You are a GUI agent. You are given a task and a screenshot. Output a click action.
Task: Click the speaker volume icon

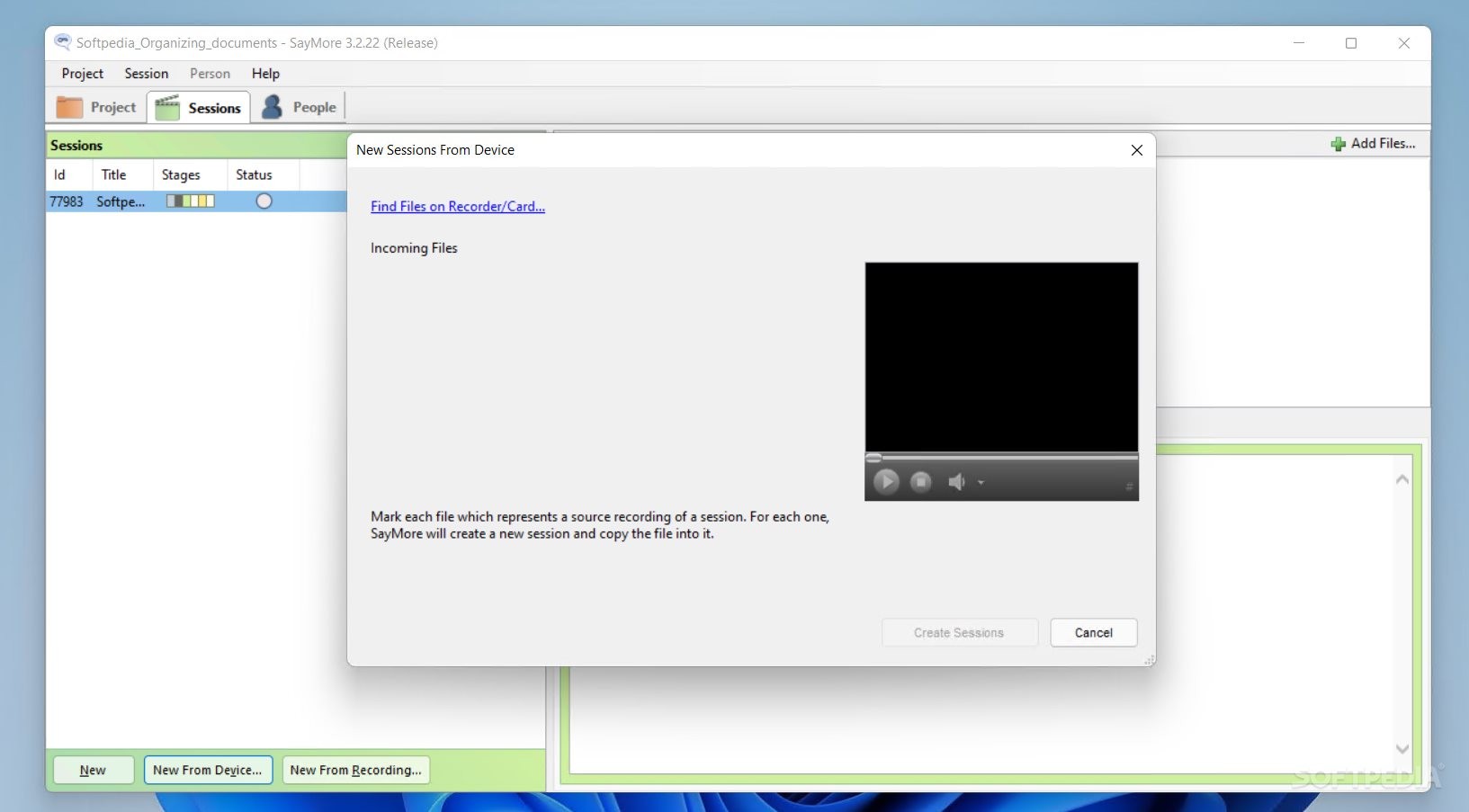coord(956,482)
